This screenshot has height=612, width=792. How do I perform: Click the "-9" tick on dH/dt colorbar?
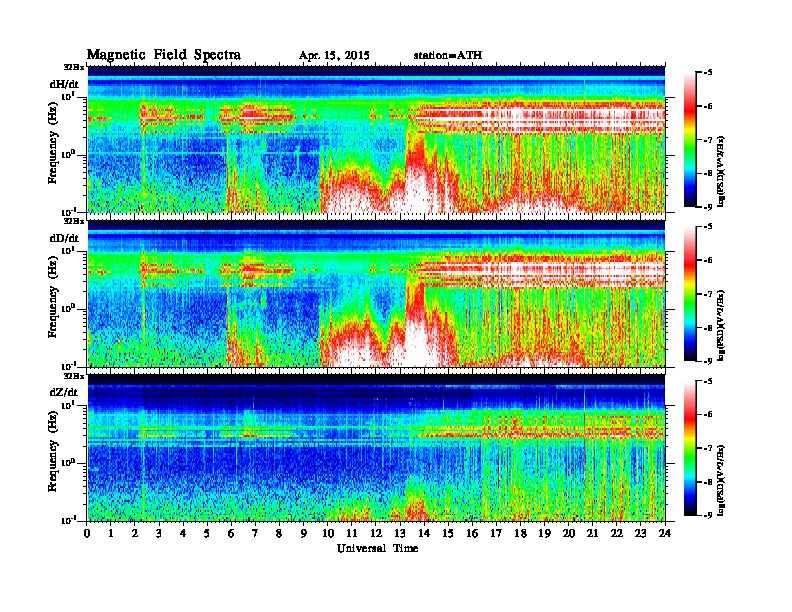[x=708, y=207]
